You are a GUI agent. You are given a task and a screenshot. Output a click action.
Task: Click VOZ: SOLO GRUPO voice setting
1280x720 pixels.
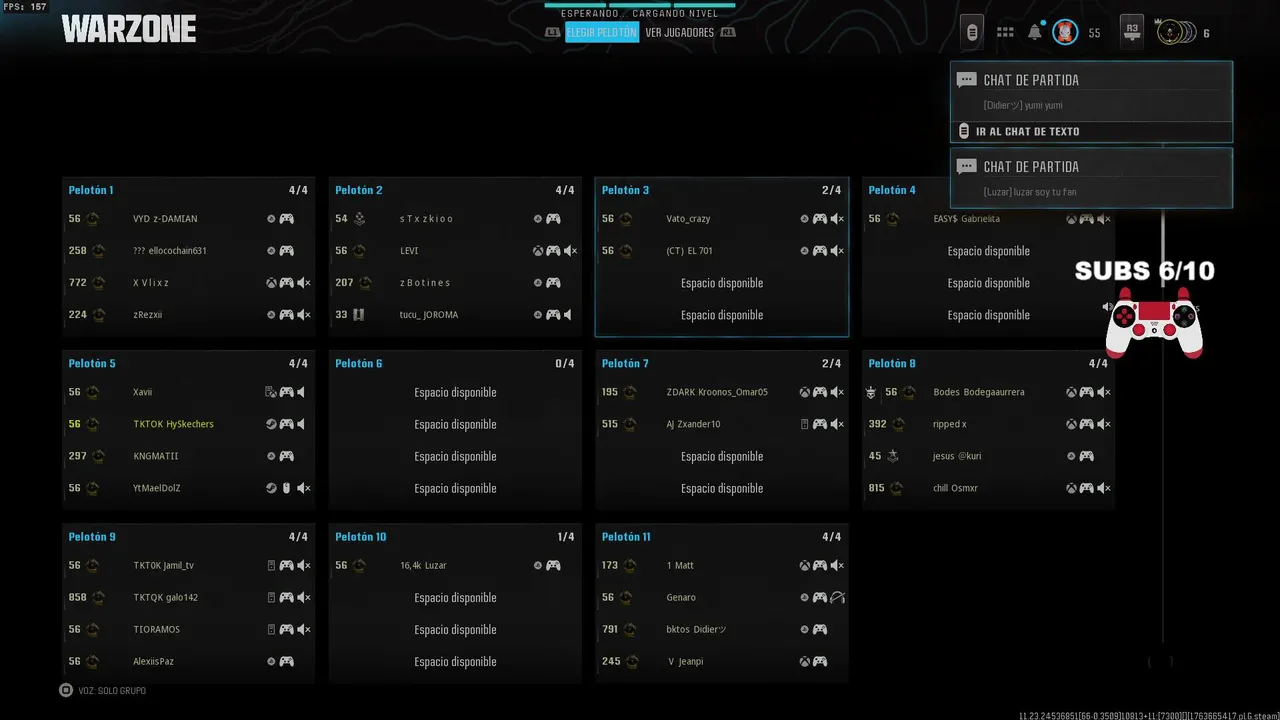(x=112, y=691)
